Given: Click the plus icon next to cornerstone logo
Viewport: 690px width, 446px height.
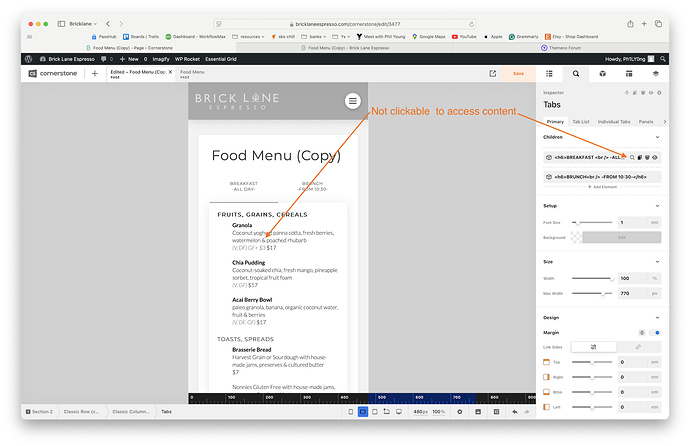Looking at the screenshot, I should 95,73.
